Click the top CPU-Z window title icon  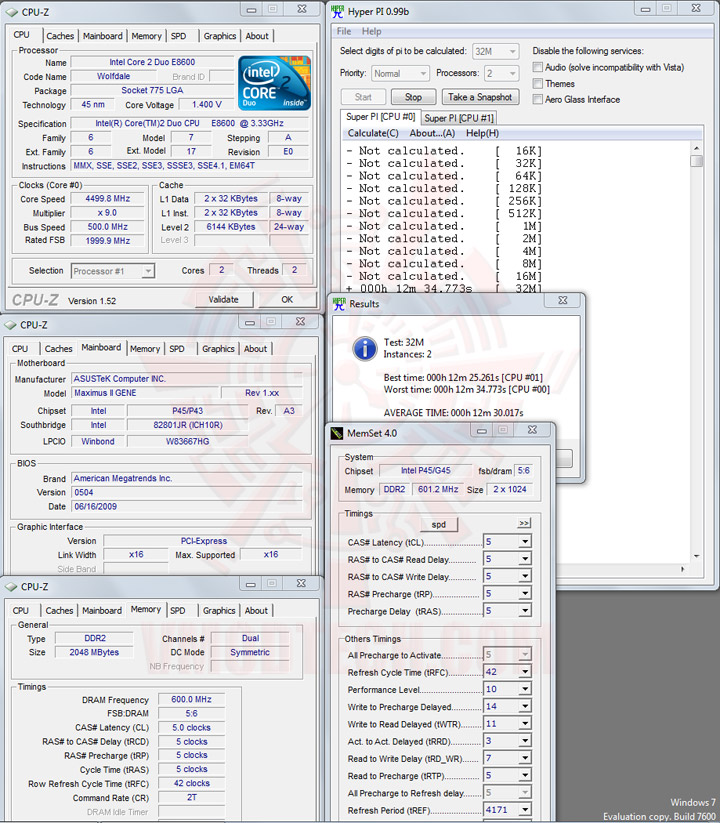[11, 12]
